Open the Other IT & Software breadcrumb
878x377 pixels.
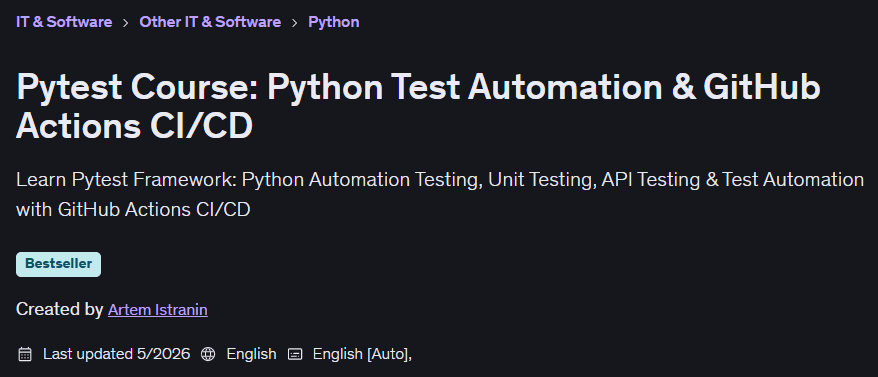[x=210, y=22]
